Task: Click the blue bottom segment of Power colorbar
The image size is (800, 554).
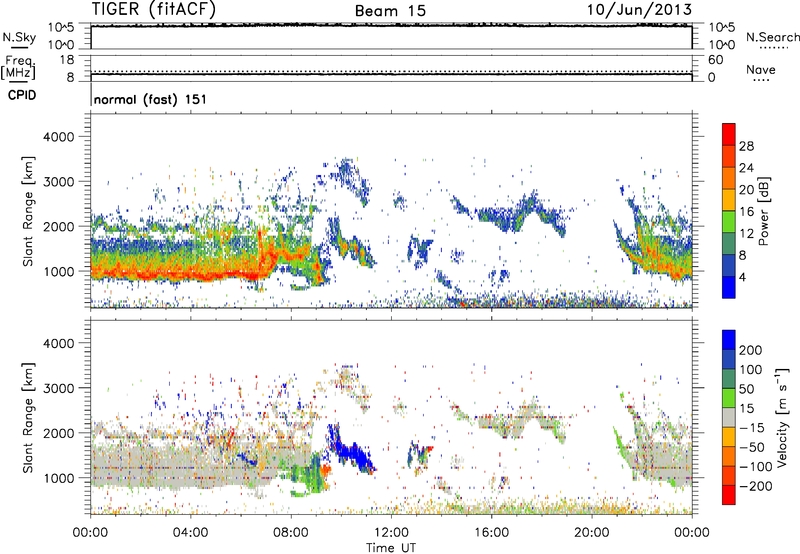Action: pyautogui.click(x=729, y=287)
